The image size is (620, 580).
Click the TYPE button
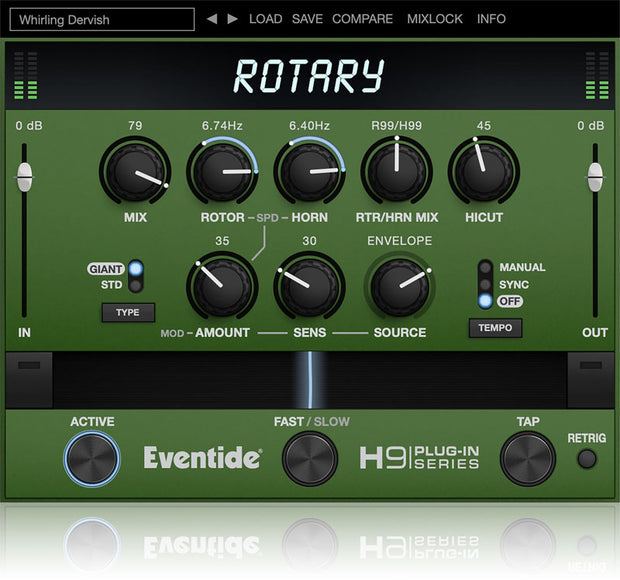[x=128, y=313]
